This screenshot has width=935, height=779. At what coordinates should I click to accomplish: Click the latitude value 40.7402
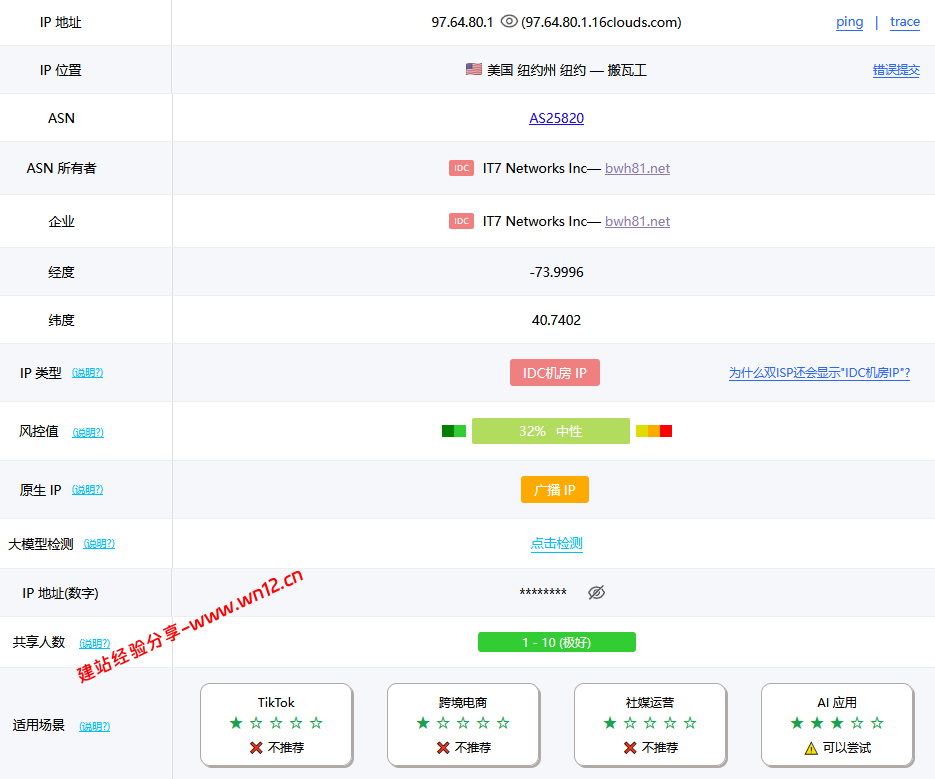(x=556, y=320)
